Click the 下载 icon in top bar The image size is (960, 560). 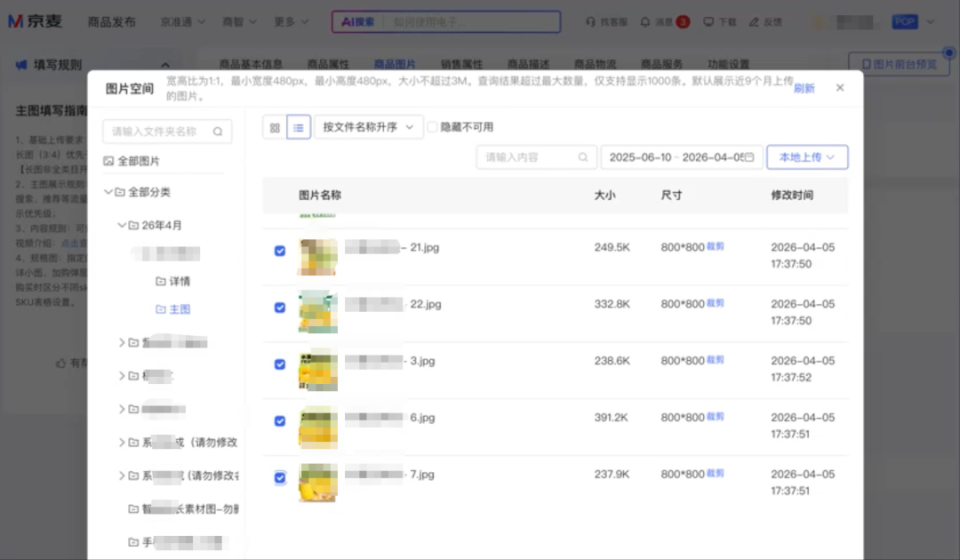tap(708, 21)
